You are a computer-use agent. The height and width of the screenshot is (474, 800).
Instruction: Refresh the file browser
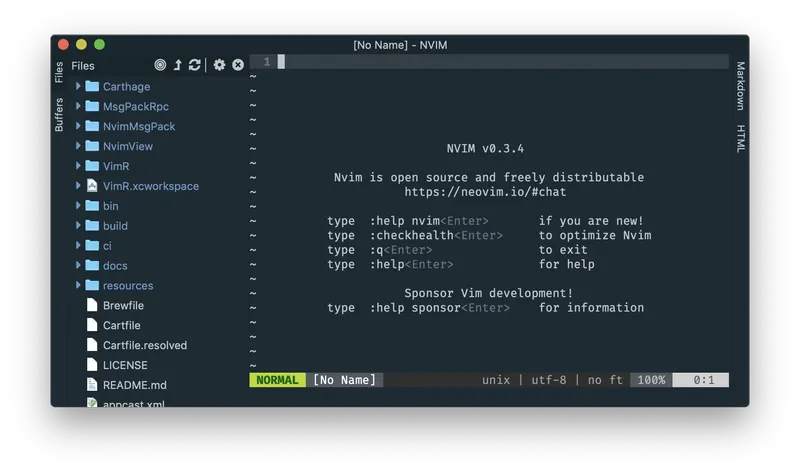[194, 65]
